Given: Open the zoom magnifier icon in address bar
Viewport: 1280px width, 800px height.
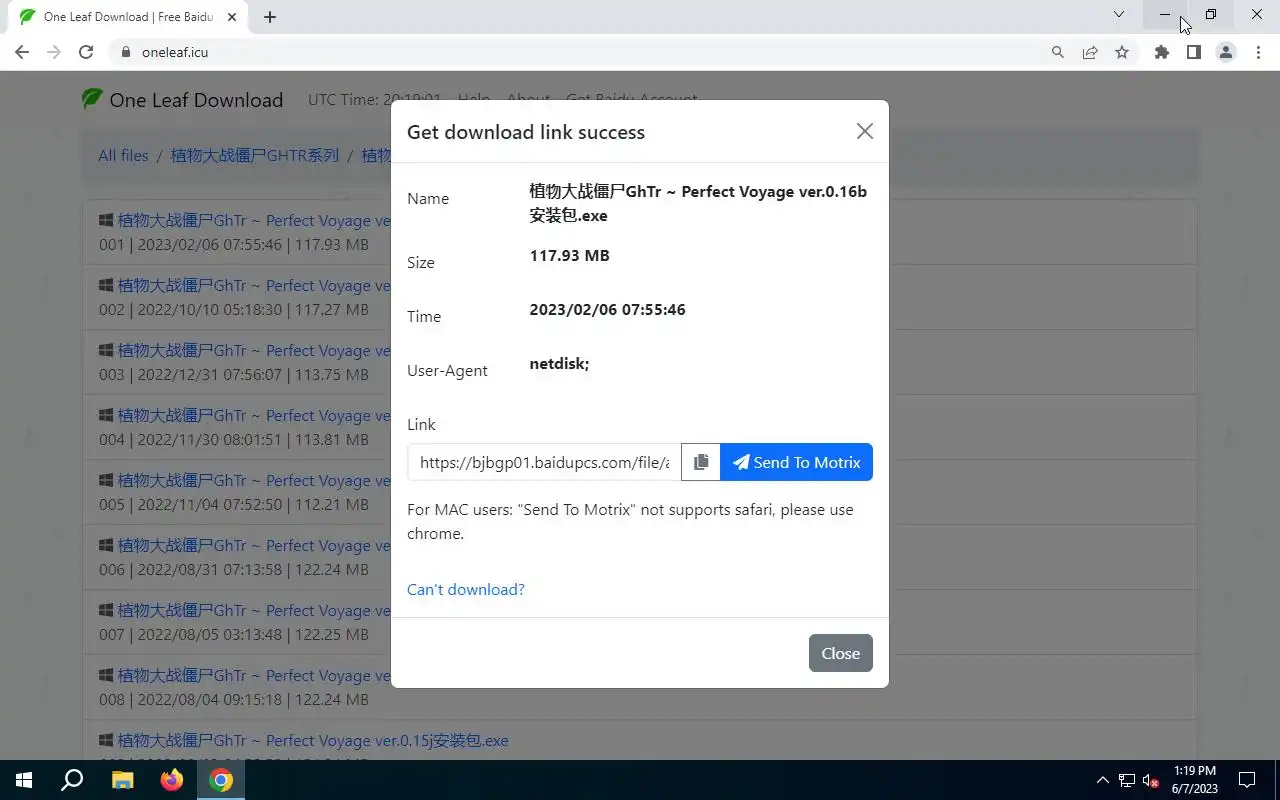Looking at the screenshot, I should (x=1058, y=52).
